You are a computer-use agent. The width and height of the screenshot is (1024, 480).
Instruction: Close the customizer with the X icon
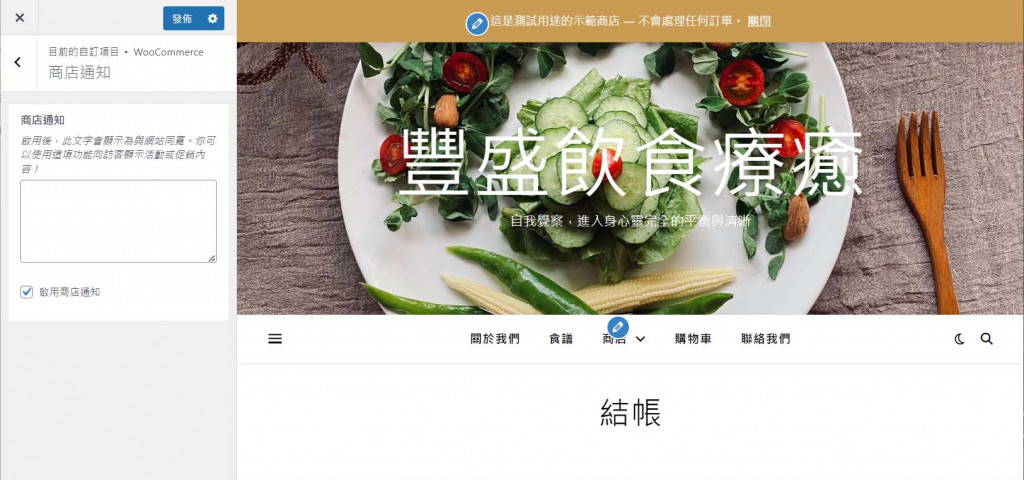click(x=20, y=18)
